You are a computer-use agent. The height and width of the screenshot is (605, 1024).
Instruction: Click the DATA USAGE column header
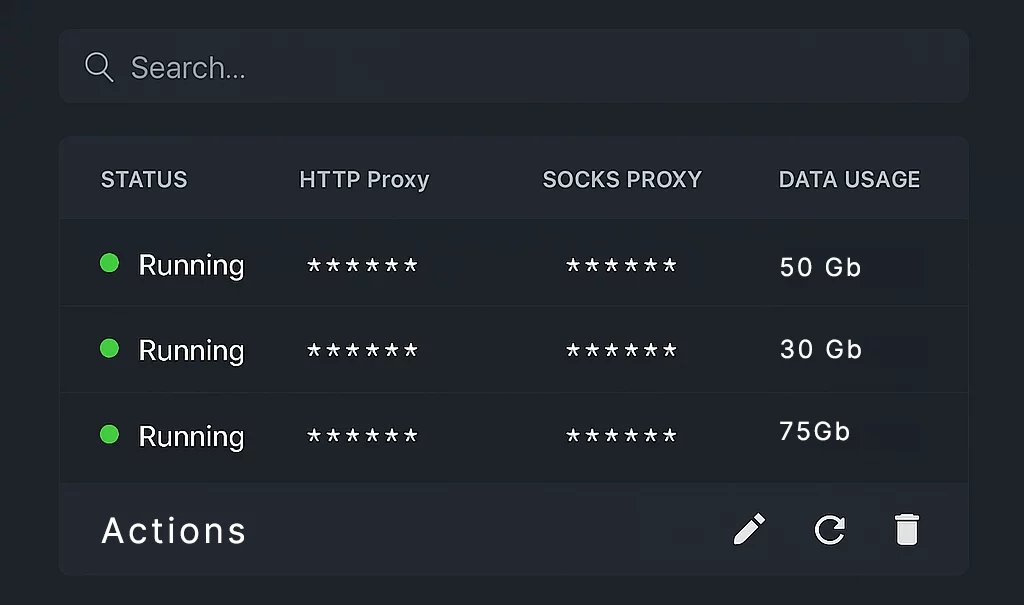coord(849,180)
